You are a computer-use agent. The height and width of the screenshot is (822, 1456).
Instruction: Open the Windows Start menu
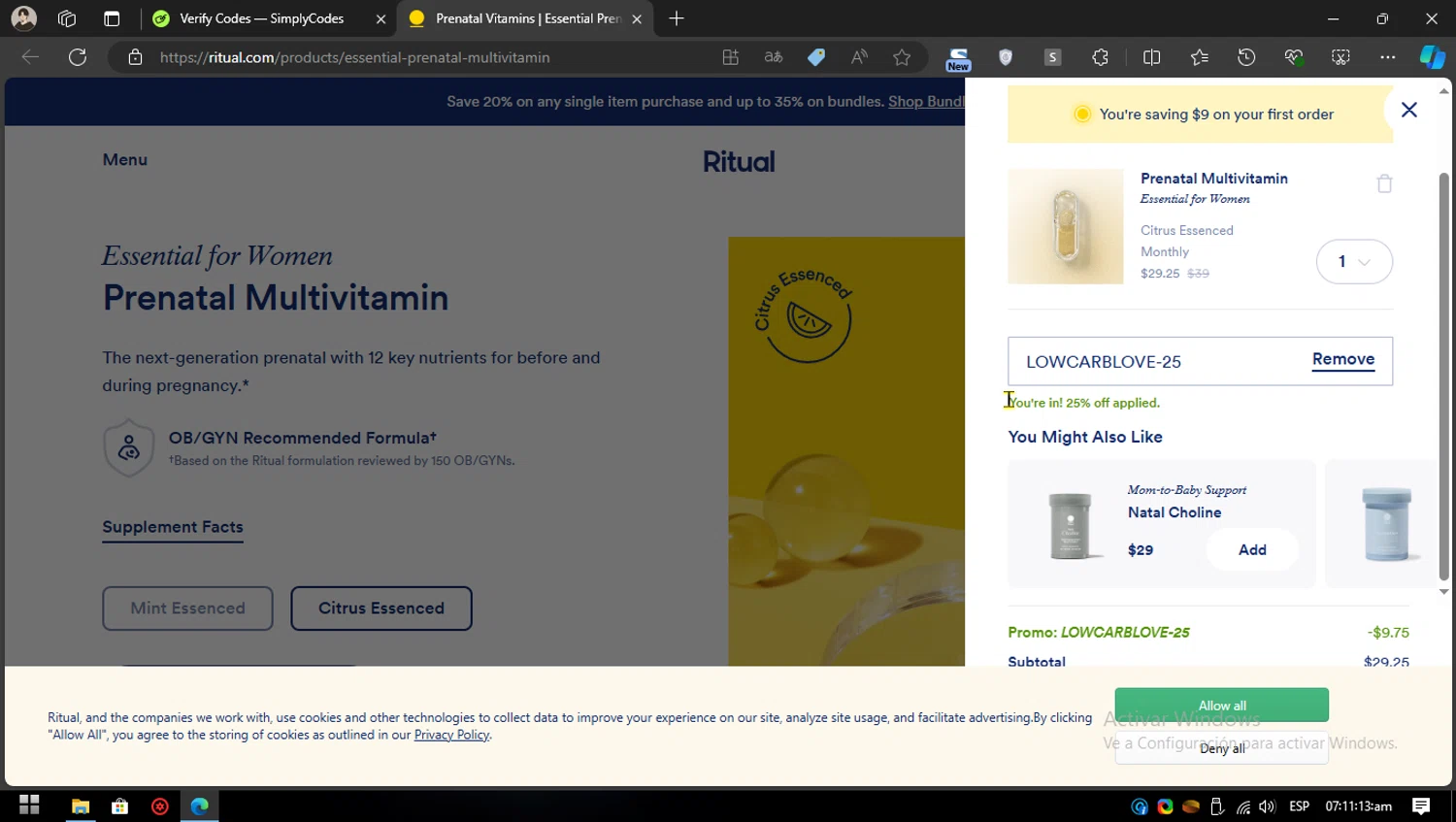[29, 806]
